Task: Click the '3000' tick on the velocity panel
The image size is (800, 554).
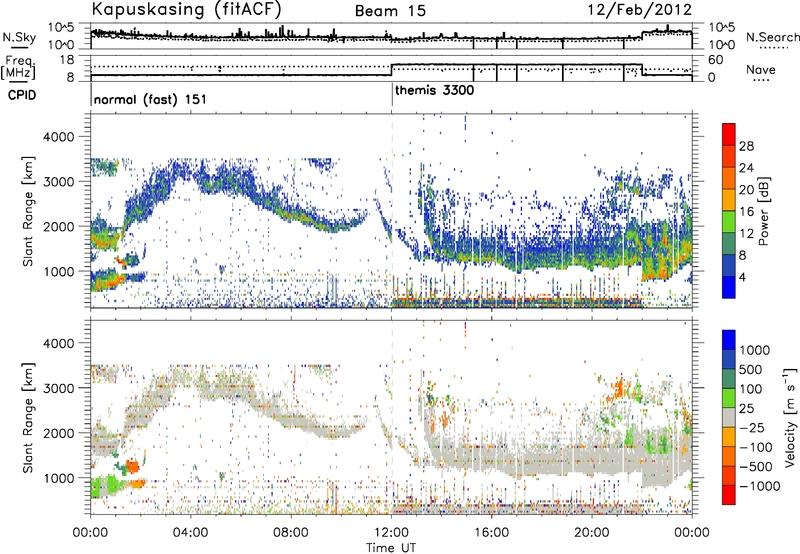Action: pyautogui.click(x=60, y=388)
